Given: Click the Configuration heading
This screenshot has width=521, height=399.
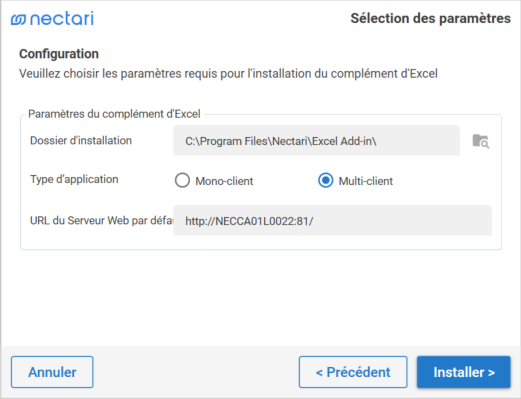Looking at the screenshot, I should [x=59, y=54].
